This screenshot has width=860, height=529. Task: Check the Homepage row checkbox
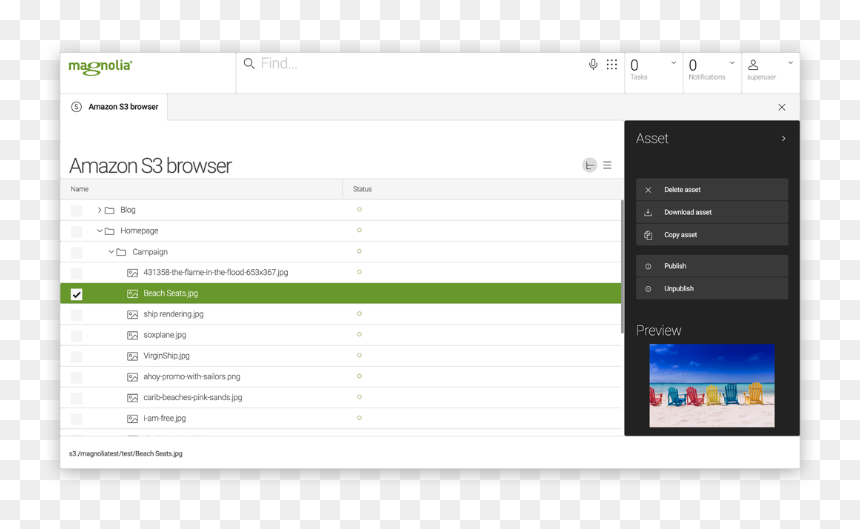point(77,231)
